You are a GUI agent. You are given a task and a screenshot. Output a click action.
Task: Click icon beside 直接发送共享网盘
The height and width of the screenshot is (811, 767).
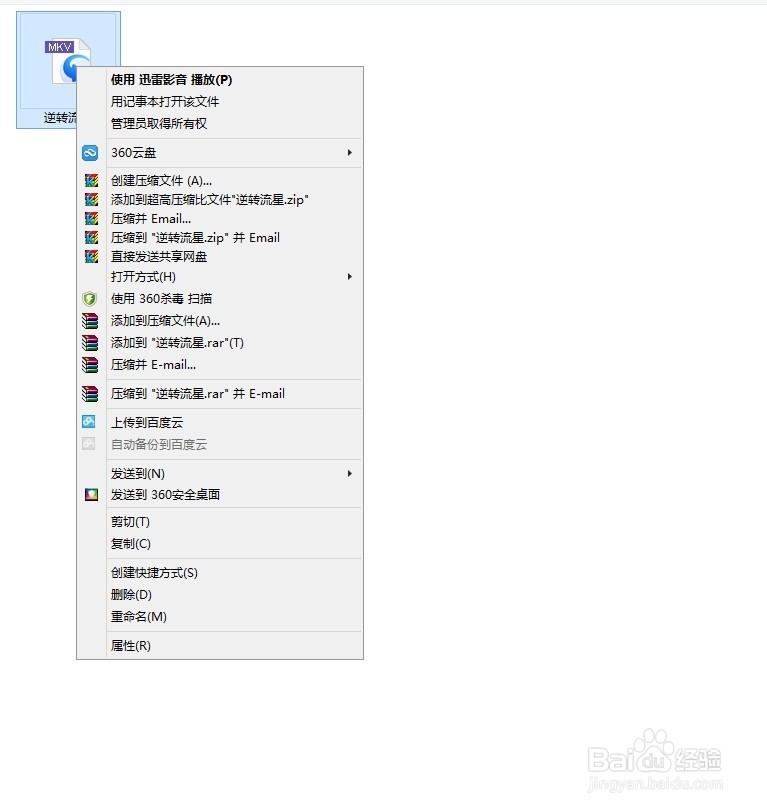91,257
